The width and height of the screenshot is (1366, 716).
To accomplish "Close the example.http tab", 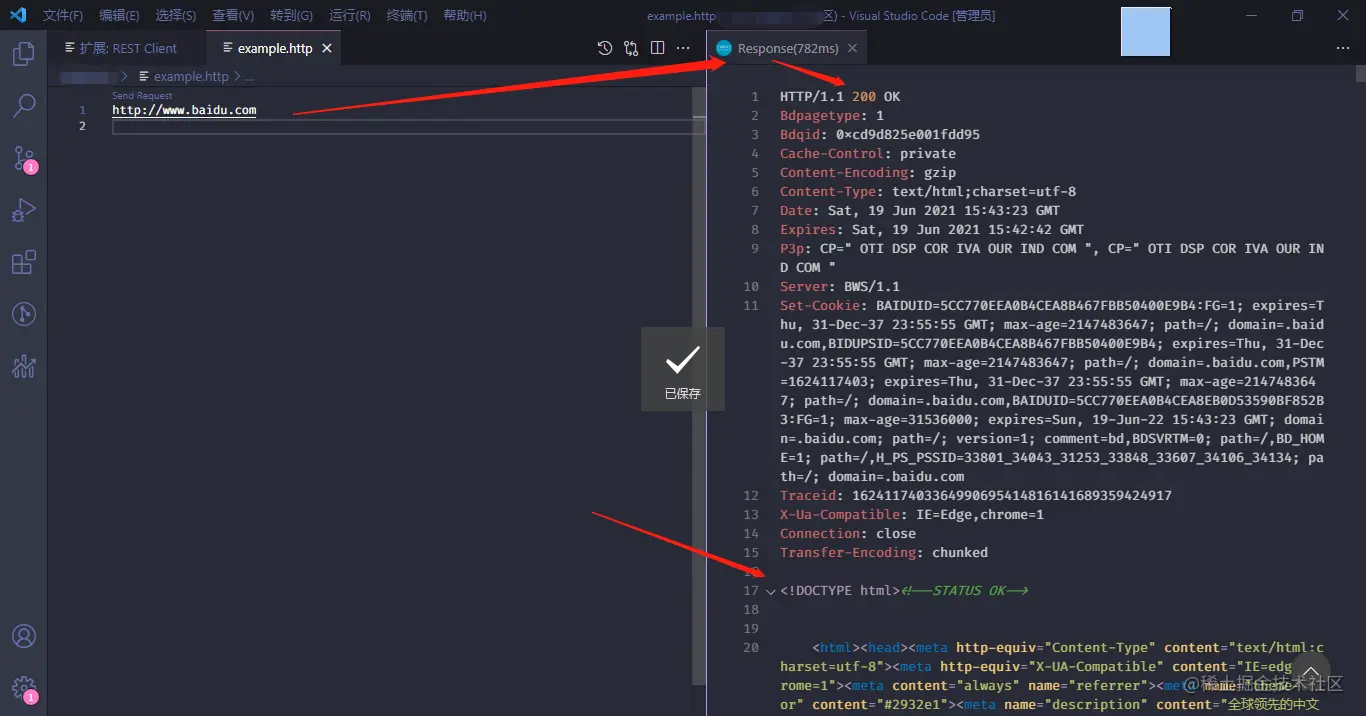I will coord(327,48).
